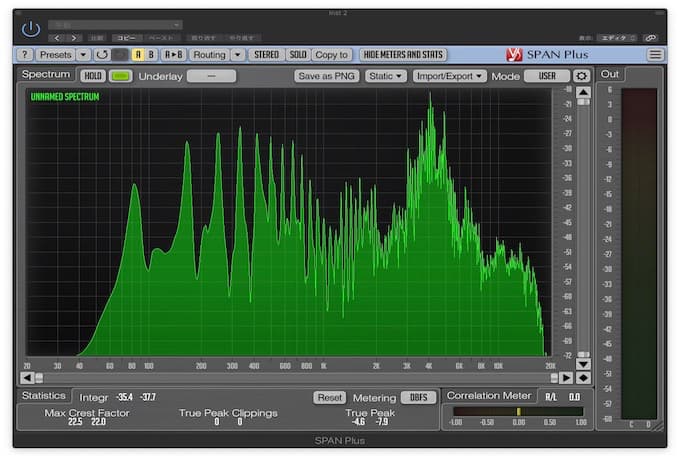Click the horizontal frequency scrollbar track
This screenshot has width=680, height=460.
pyautogui.click(x=296, y=378)
